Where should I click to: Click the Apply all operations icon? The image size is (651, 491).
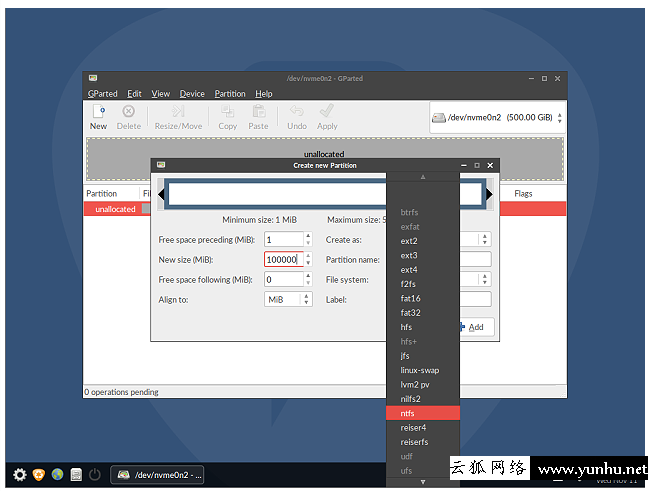pyautogui.click(x=327, y=117)
